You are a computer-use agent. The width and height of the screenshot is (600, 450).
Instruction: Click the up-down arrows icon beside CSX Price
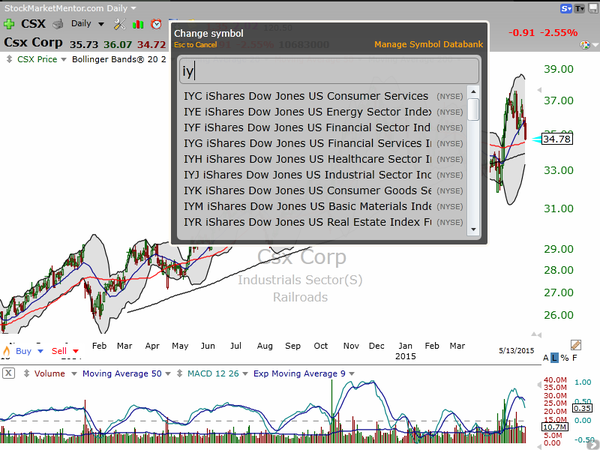tap(10, 59)
